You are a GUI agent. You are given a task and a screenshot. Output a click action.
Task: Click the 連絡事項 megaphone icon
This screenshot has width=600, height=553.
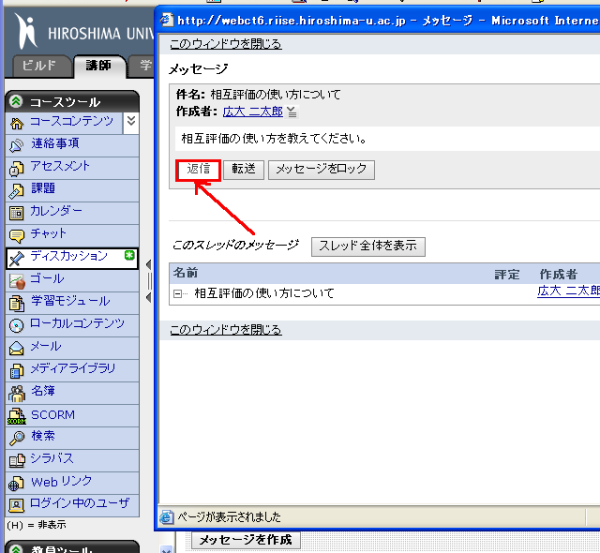pyautogui.click(x=16, y=146)
